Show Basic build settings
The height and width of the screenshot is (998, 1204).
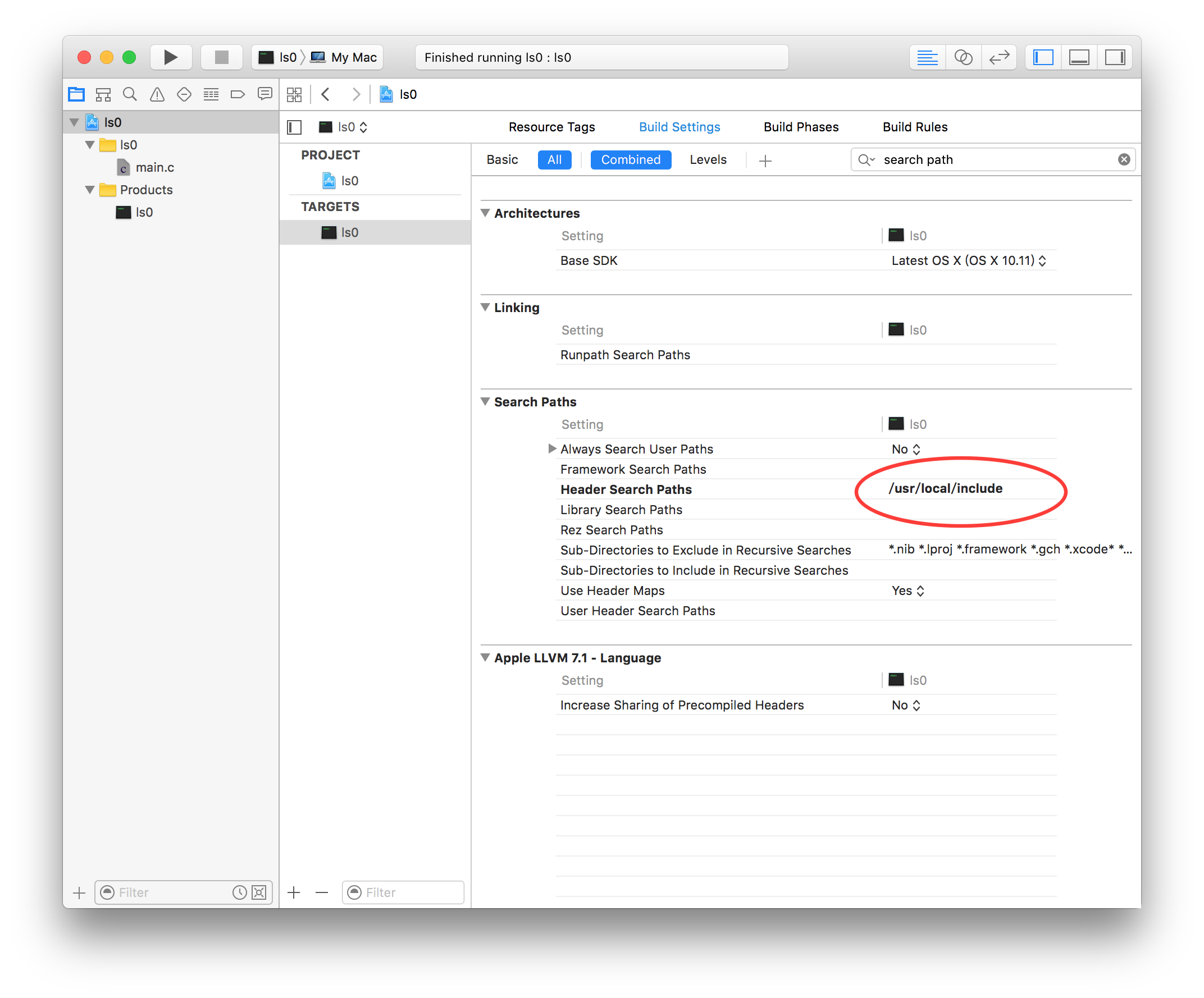502,160
